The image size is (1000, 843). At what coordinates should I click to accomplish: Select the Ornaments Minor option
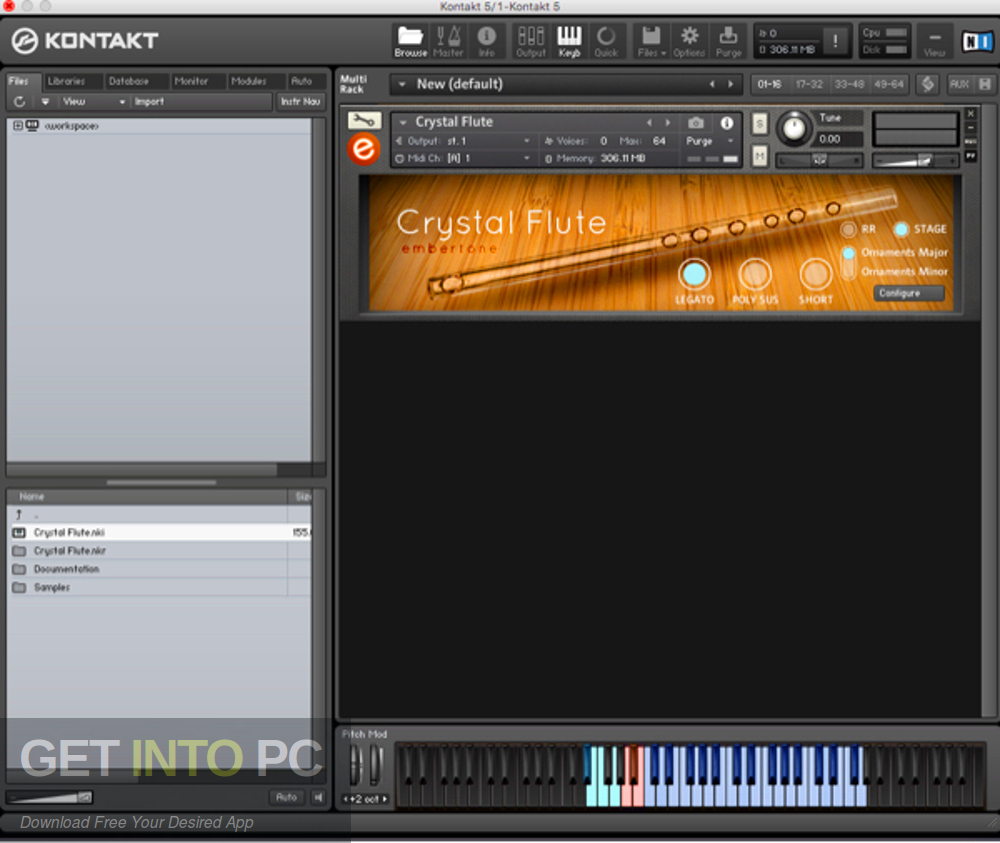tap(904, 272)
